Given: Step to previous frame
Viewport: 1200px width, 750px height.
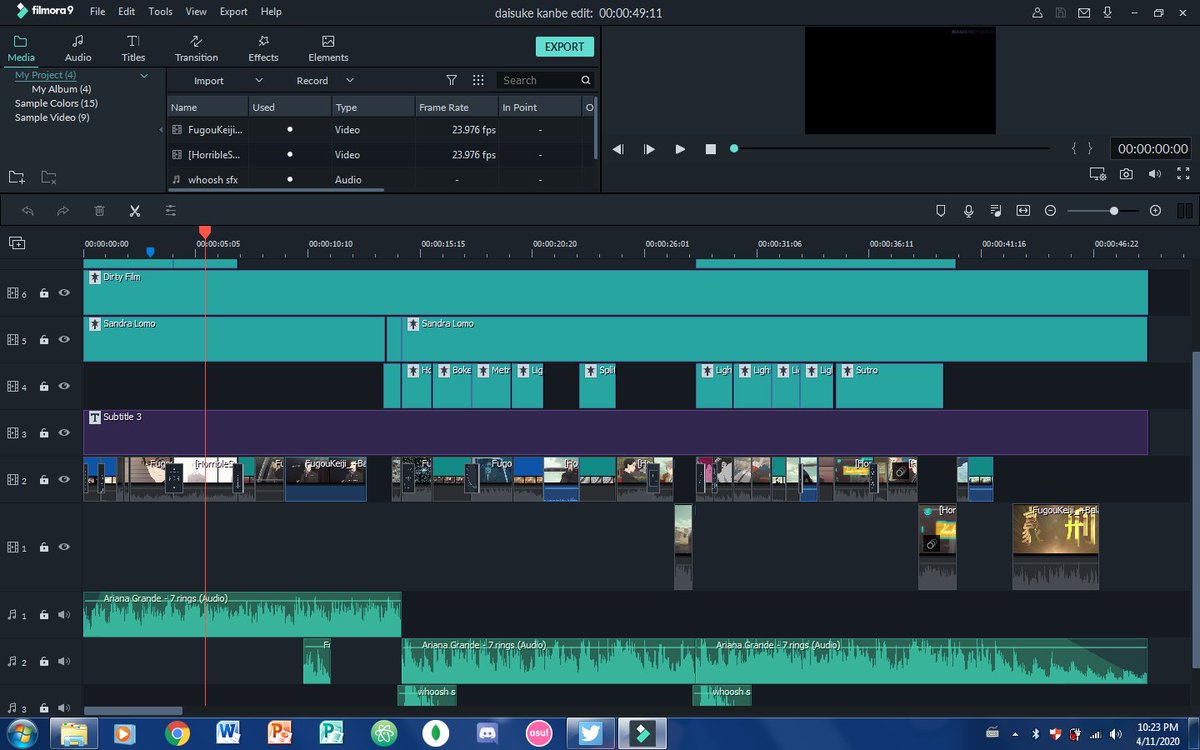Looking at the screenshot, I should [618, 149].
